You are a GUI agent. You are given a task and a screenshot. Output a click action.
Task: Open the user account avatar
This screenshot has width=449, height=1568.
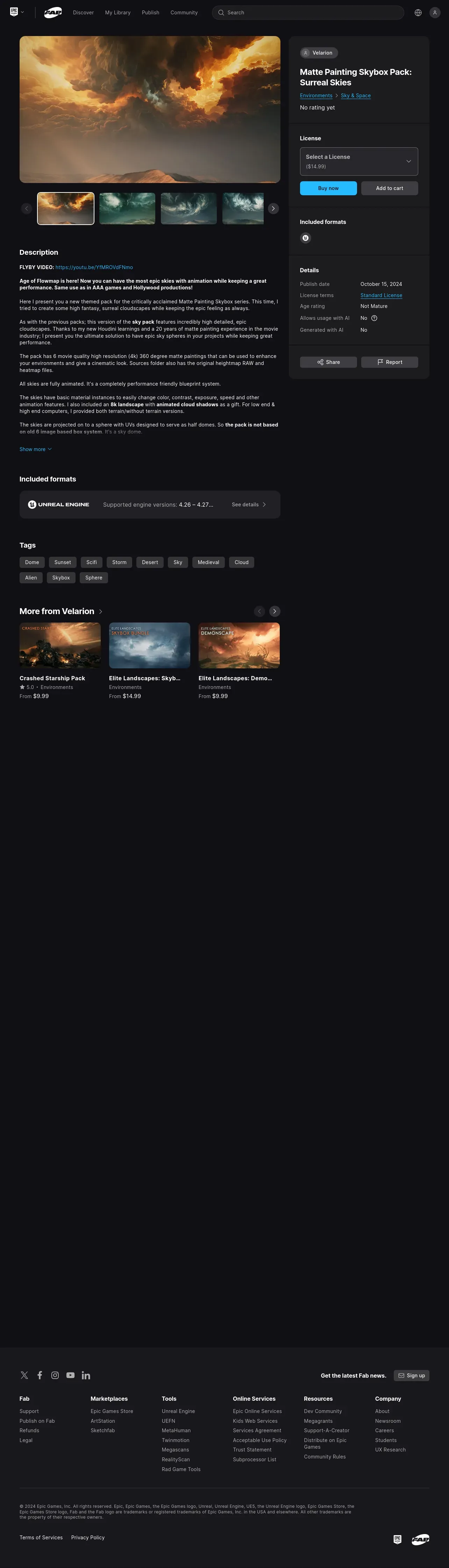coord(435,12)
